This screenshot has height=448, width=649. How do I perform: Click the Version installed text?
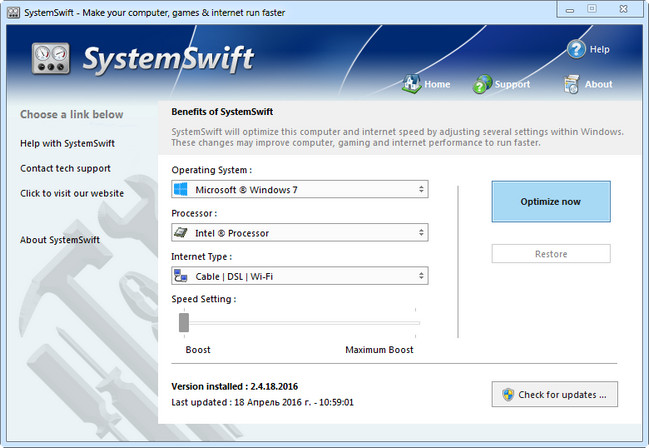point(235,387)
